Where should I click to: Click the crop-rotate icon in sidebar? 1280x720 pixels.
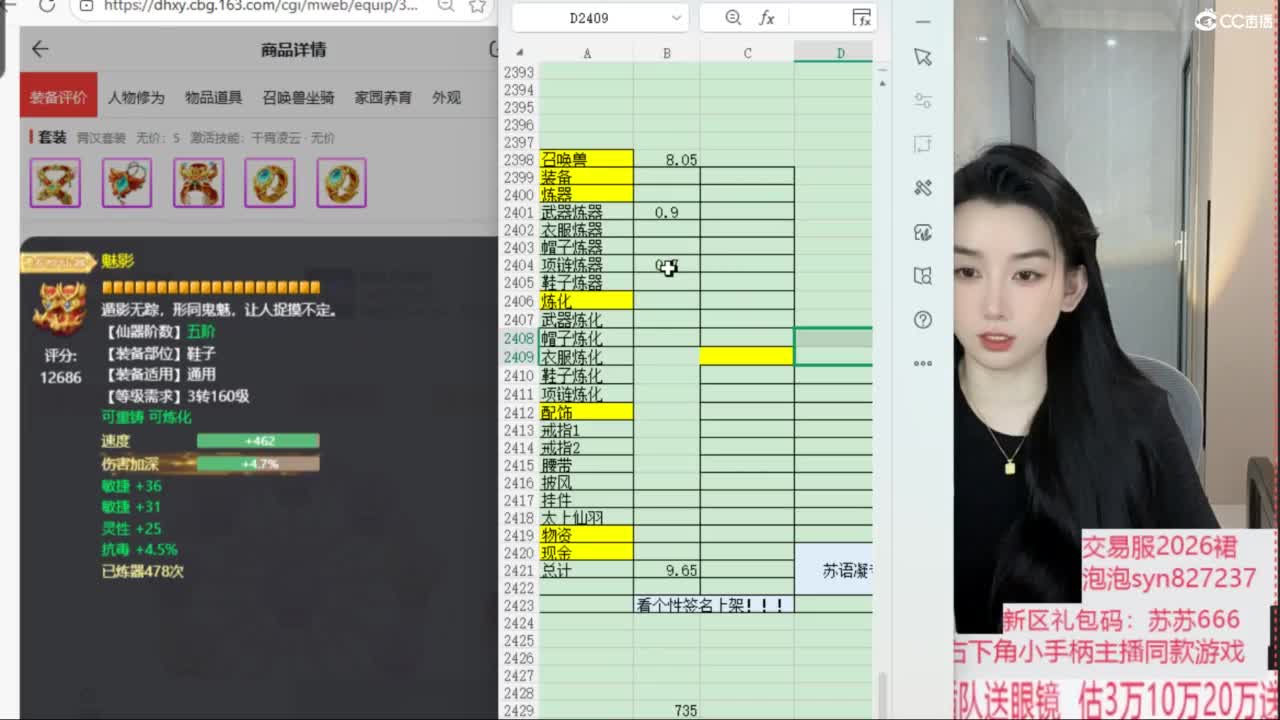(923, 144)
